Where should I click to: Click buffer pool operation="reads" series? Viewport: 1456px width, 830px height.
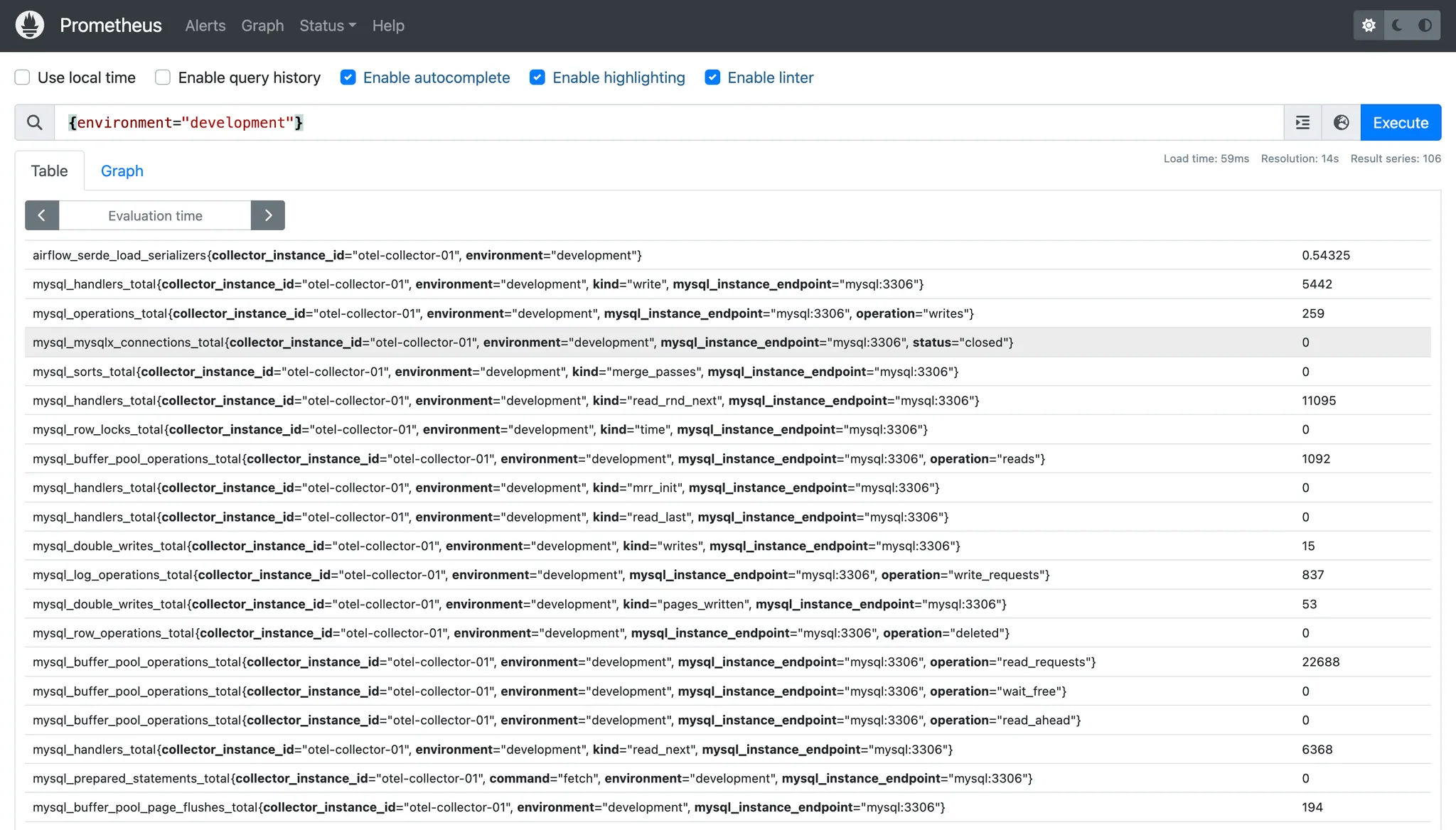point(728,459)
